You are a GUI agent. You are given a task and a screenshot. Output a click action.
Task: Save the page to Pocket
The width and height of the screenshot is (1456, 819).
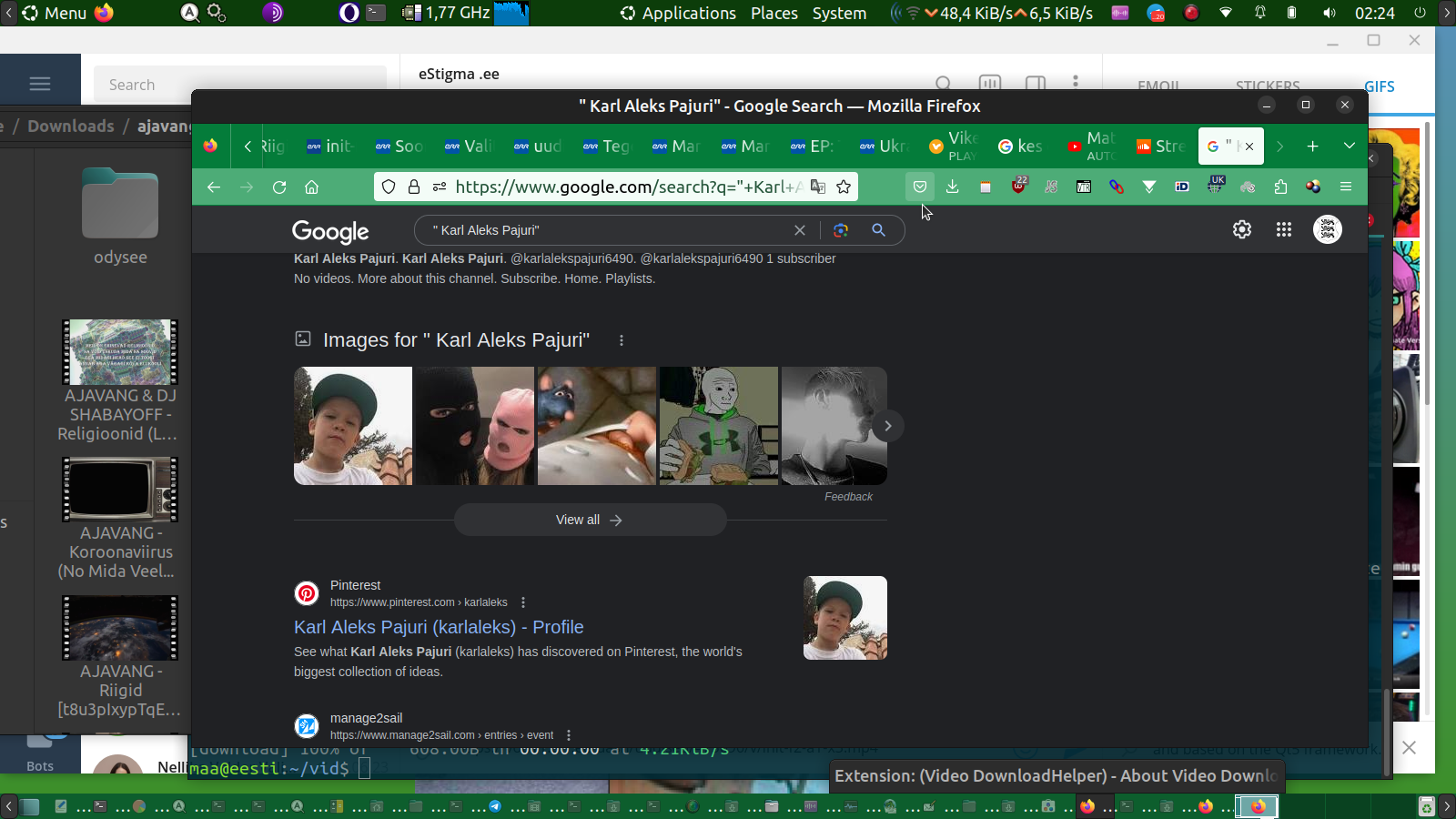(920, 187)
